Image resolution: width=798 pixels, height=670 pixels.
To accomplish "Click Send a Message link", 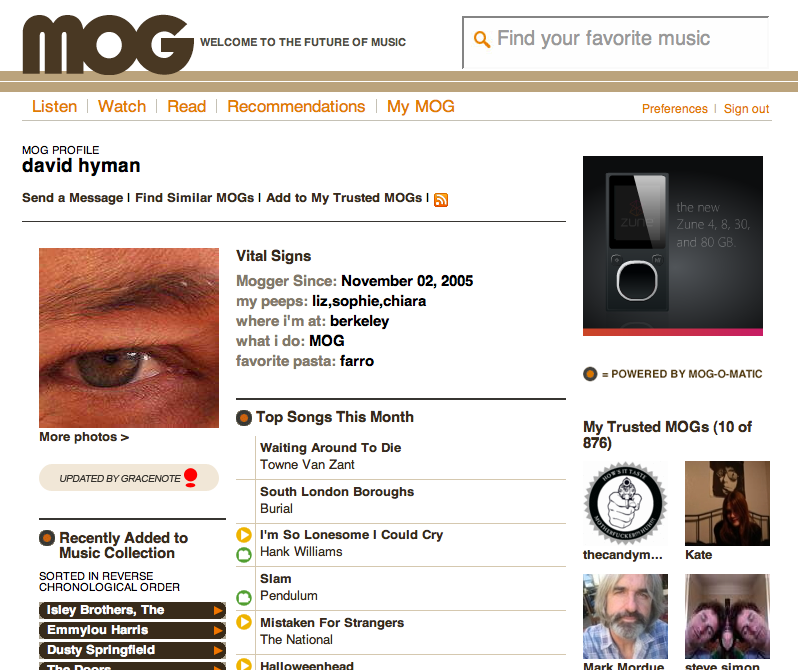I will click(x=72, y=198).
